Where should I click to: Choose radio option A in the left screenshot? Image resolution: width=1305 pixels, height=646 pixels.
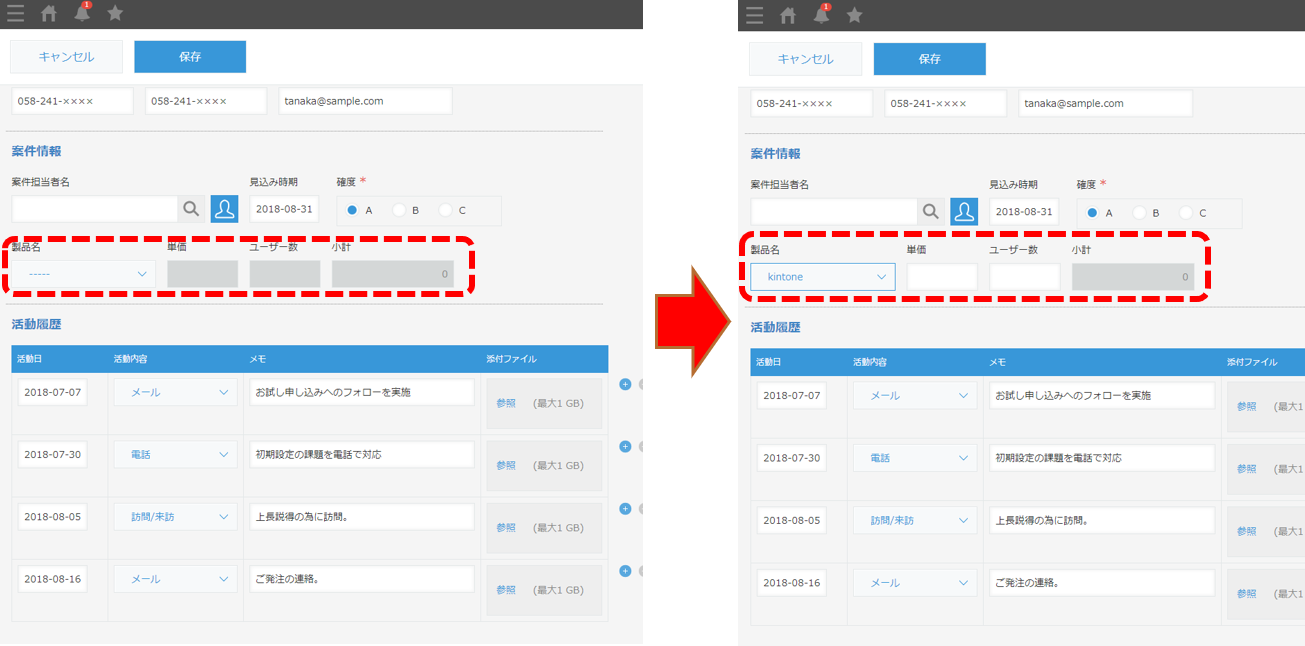[x=352, y=210]
